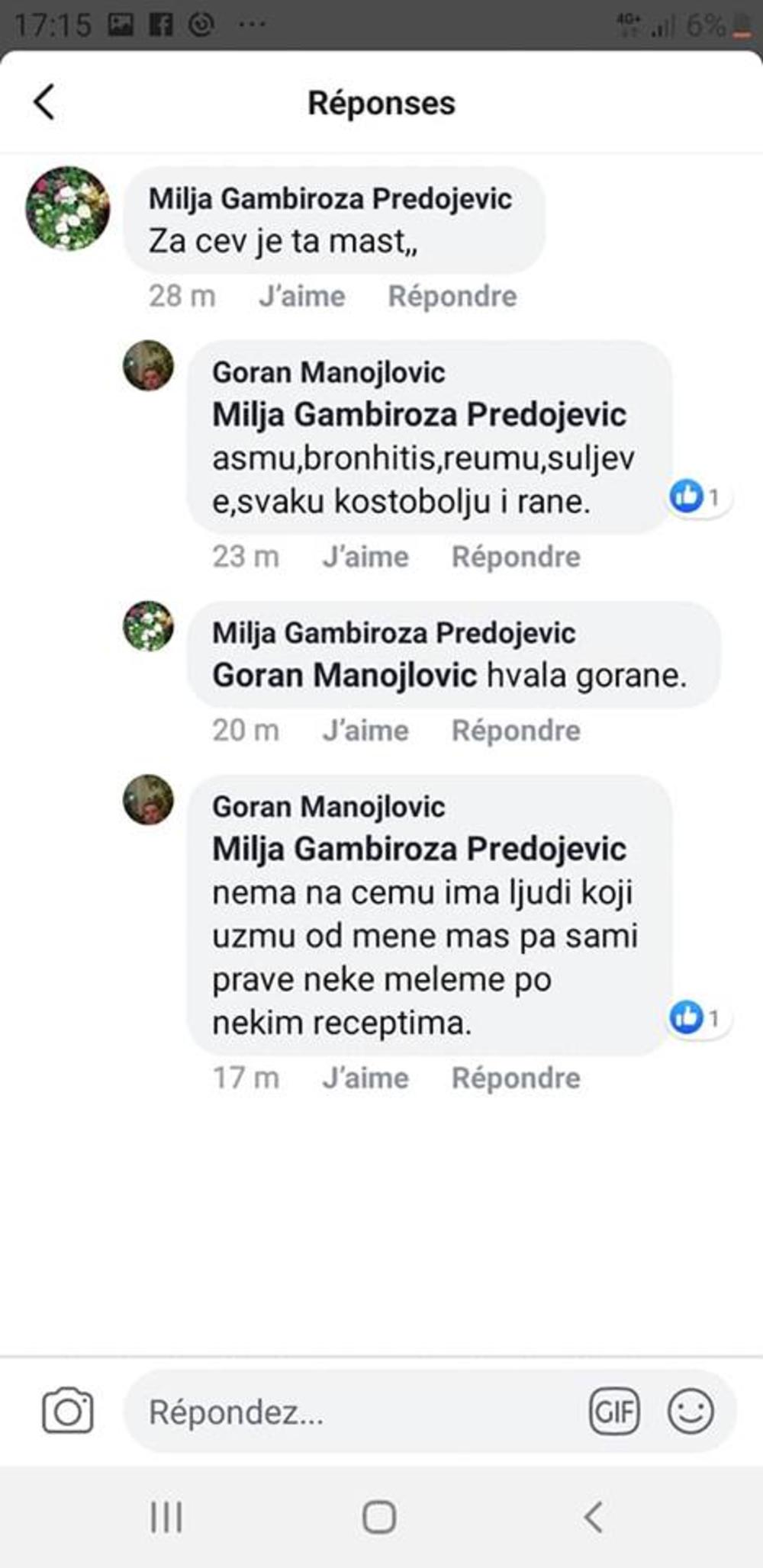The image size is (763, 1568).
Task: Open the emoji smiley picker
Action: tap(691, 1412)
